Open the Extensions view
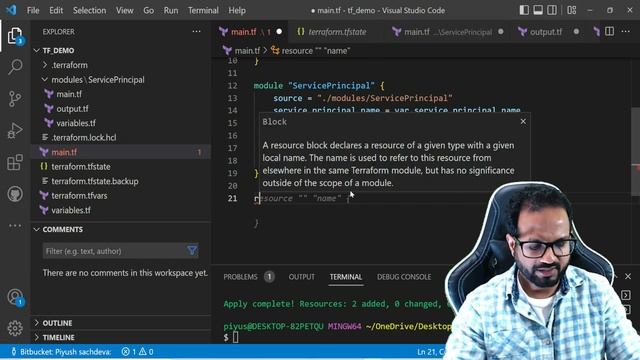Image resolution: width=640 pixels, height=360 pixels. [x=15, y=162]
